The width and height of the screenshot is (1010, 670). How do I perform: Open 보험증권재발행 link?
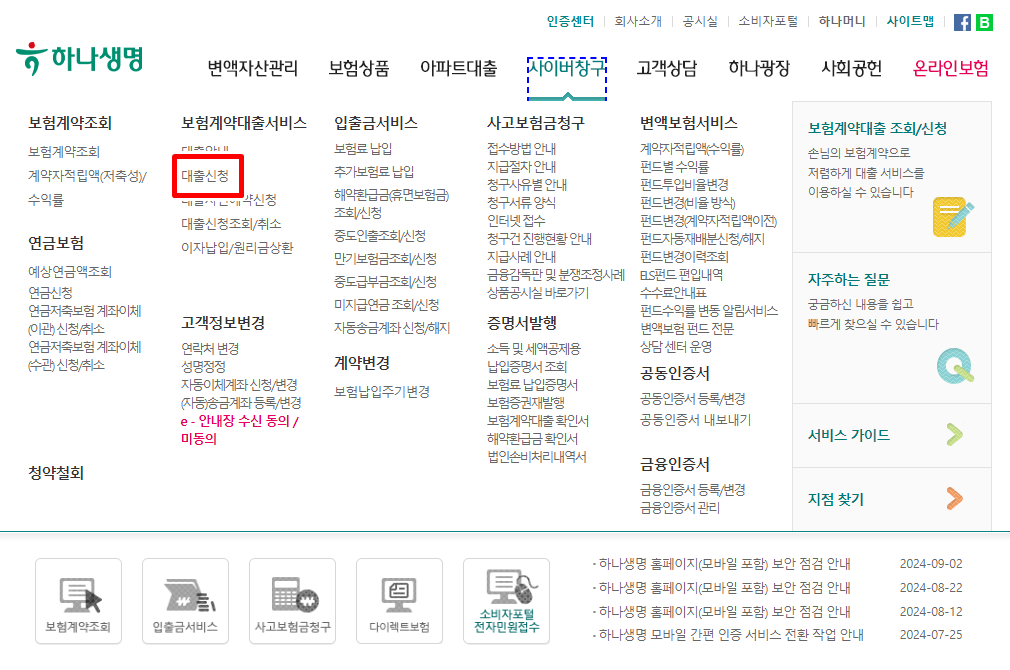pyautogui.click(x=526, y=403)
